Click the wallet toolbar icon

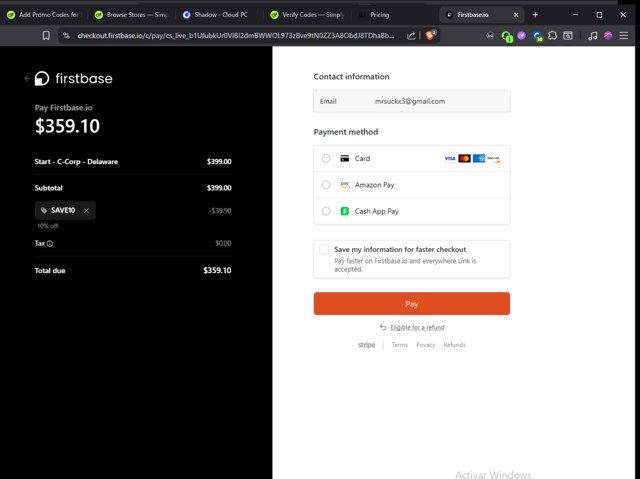pyautogui.click(x=568, y=35)
